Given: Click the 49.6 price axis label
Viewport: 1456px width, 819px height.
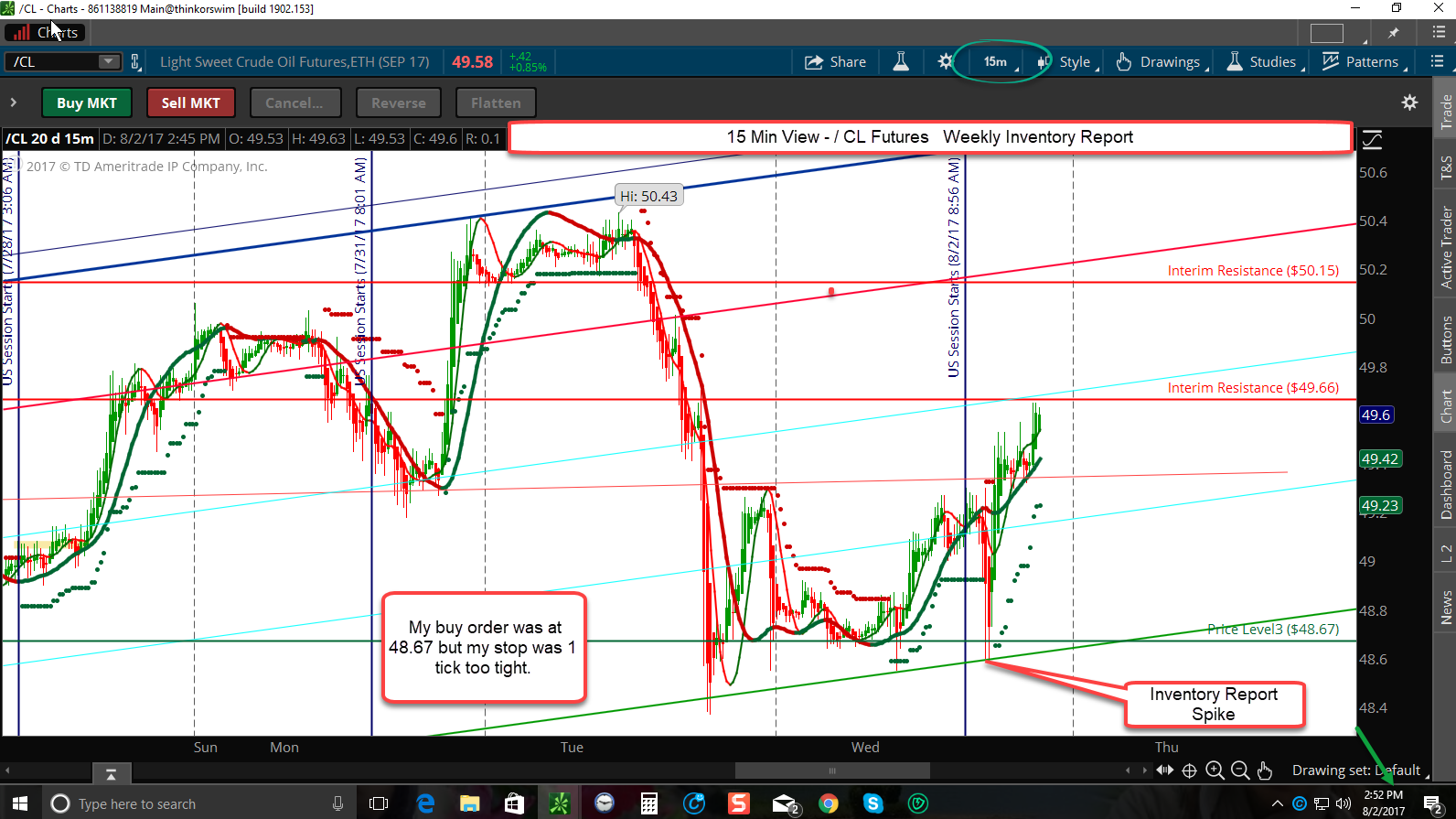Looking at the screenshot, I should pyautogui.click(x=1376, y=415).
